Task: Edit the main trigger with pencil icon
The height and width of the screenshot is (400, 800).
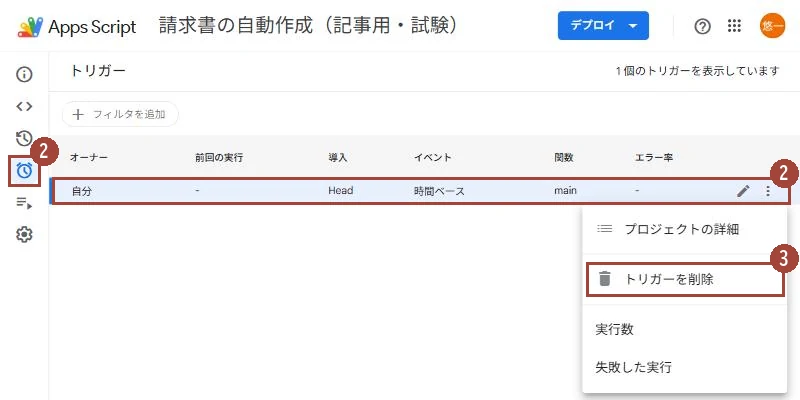Action: 743,191
